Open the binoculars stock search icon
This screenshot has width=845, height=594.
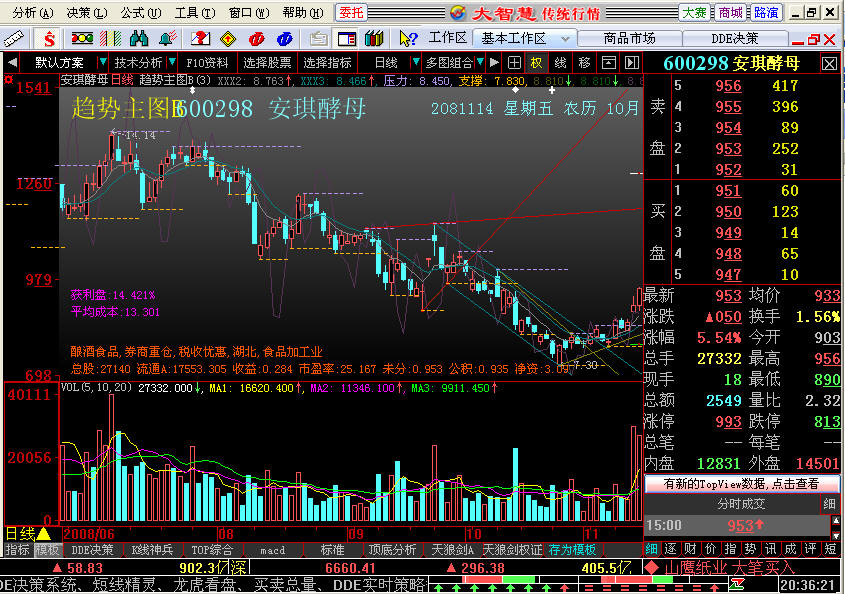pos(139,38)
